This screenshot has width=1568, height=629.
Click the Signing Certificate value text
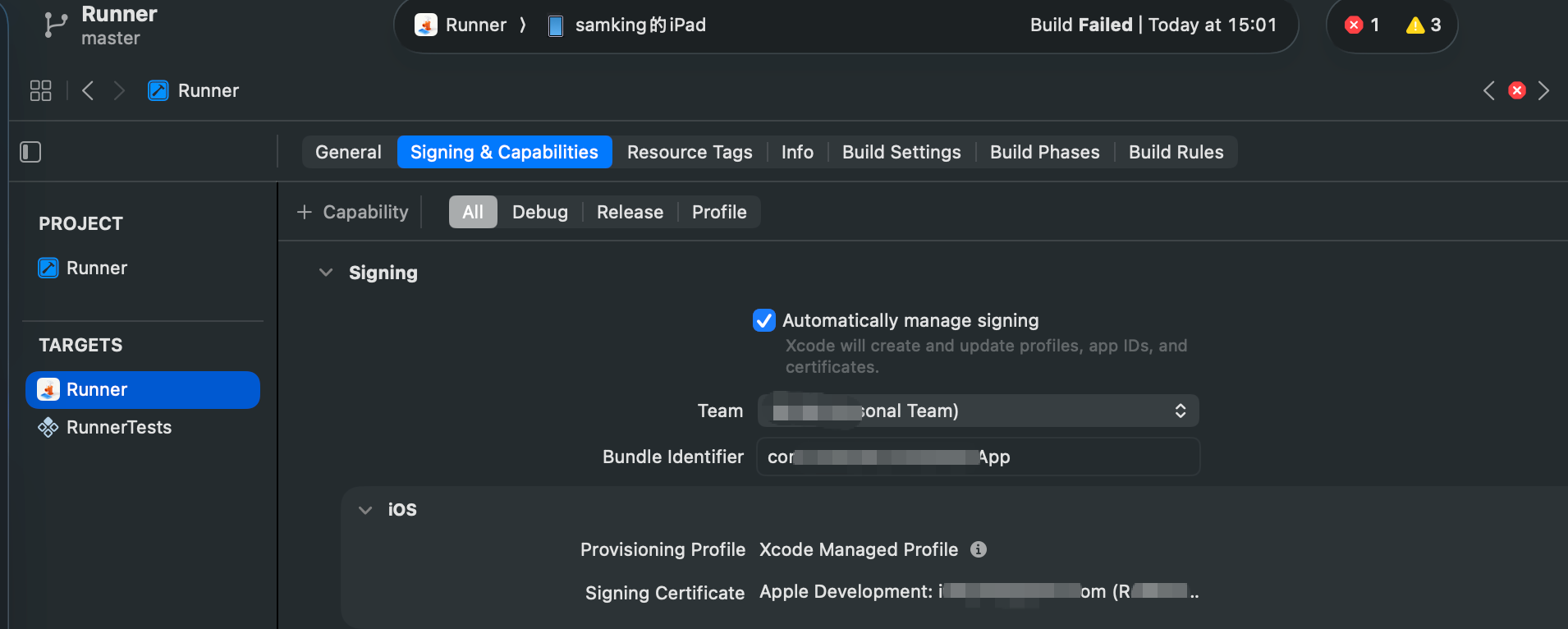pyautogui.click(x=979, y=592)
